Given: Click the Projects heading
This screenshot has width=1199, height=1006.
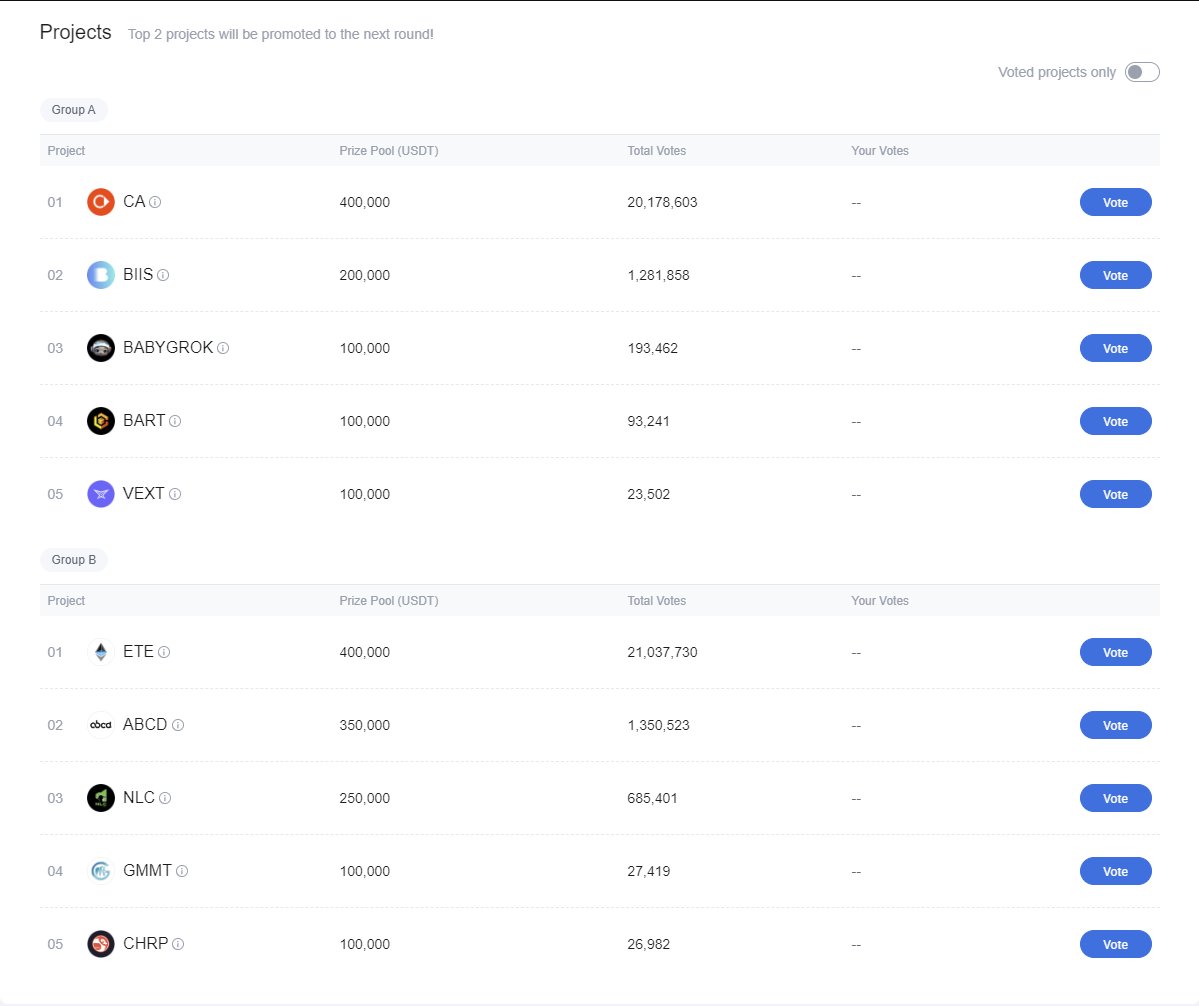Looking at the screenshot, I should pyautogui.click(x=76, y=32).
